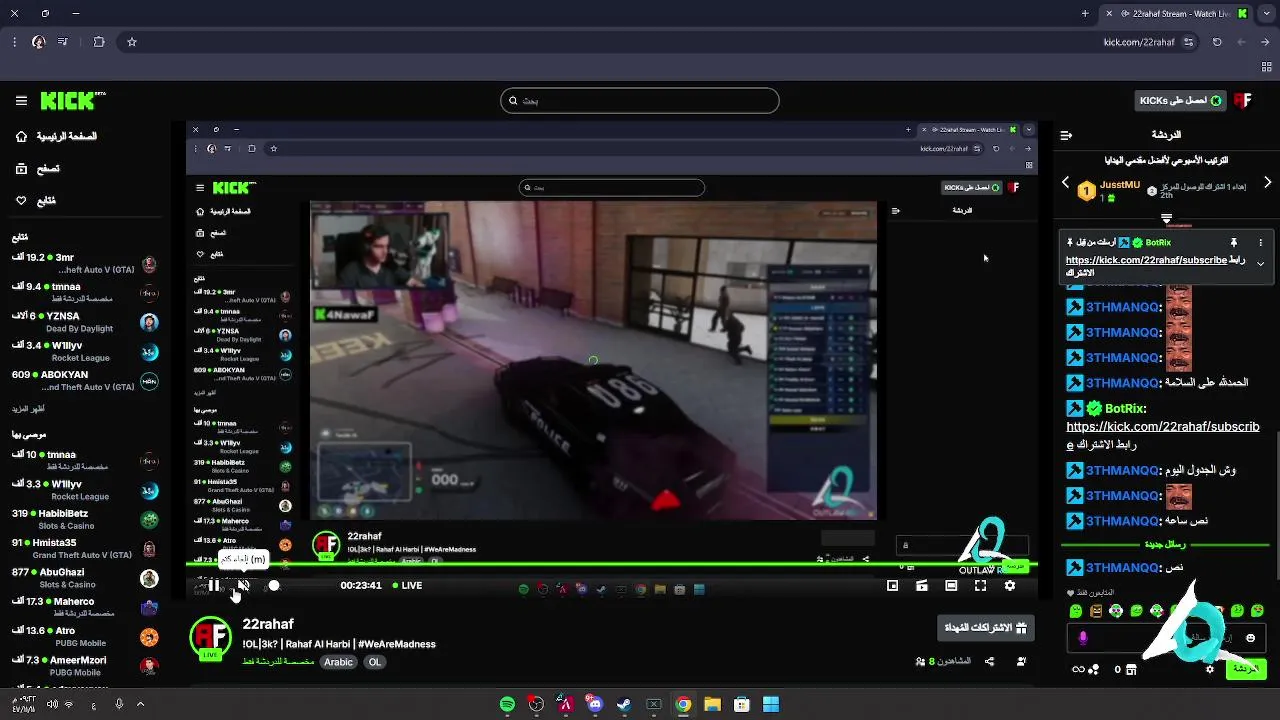Expand أظهر المزيد in followed list
This screenshot has height=720, width=1280.
(x=28, y=409)
